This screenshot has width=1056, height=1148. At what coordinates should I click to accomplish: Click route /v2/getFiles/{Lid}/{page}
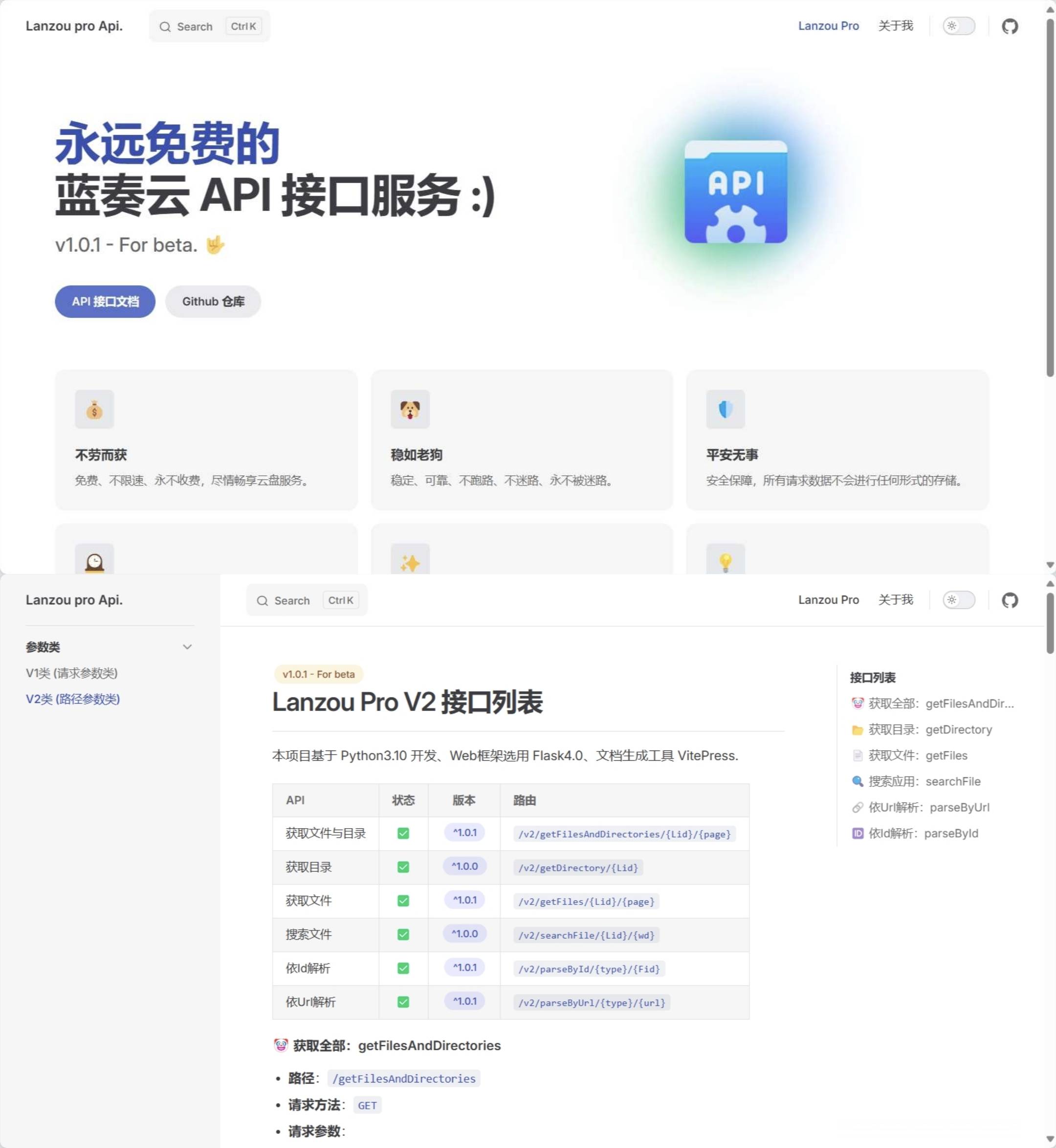[x=586, y=901]
